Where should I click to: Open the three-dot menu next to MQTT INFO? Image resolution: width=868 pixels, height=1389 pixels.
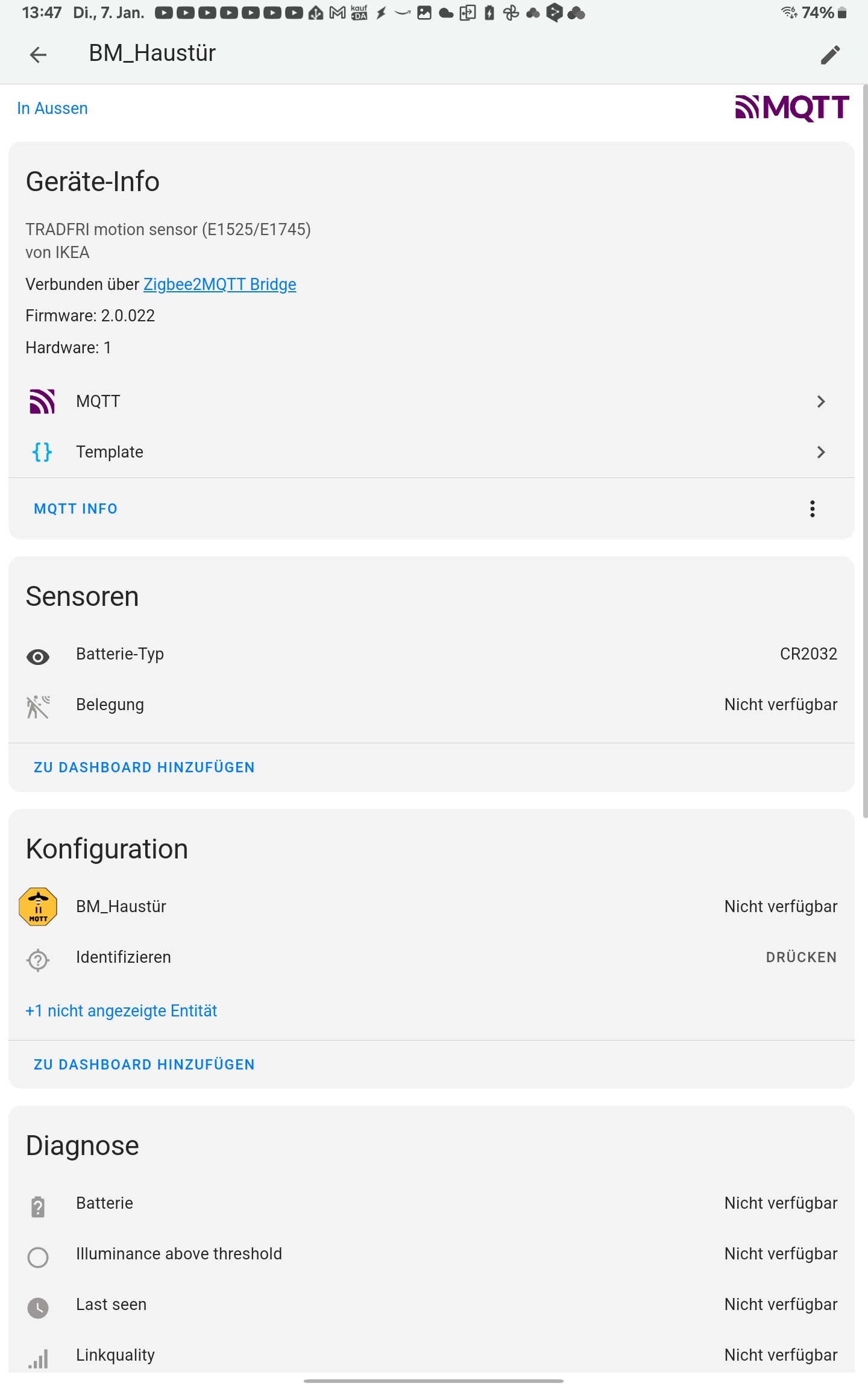coord(813,509)
